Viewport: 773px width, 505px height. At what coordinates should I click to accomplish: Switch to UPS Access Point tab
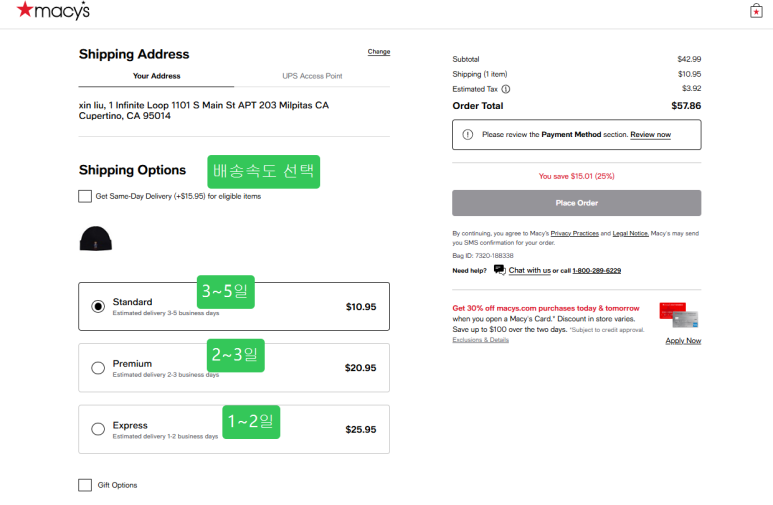(312, 76)
